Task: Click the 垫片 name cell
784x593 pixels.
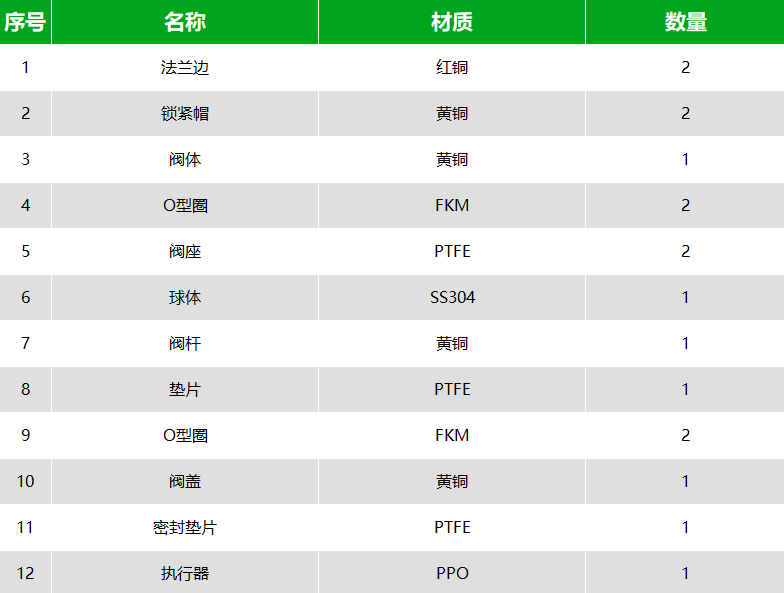Action: click(185, 390)
